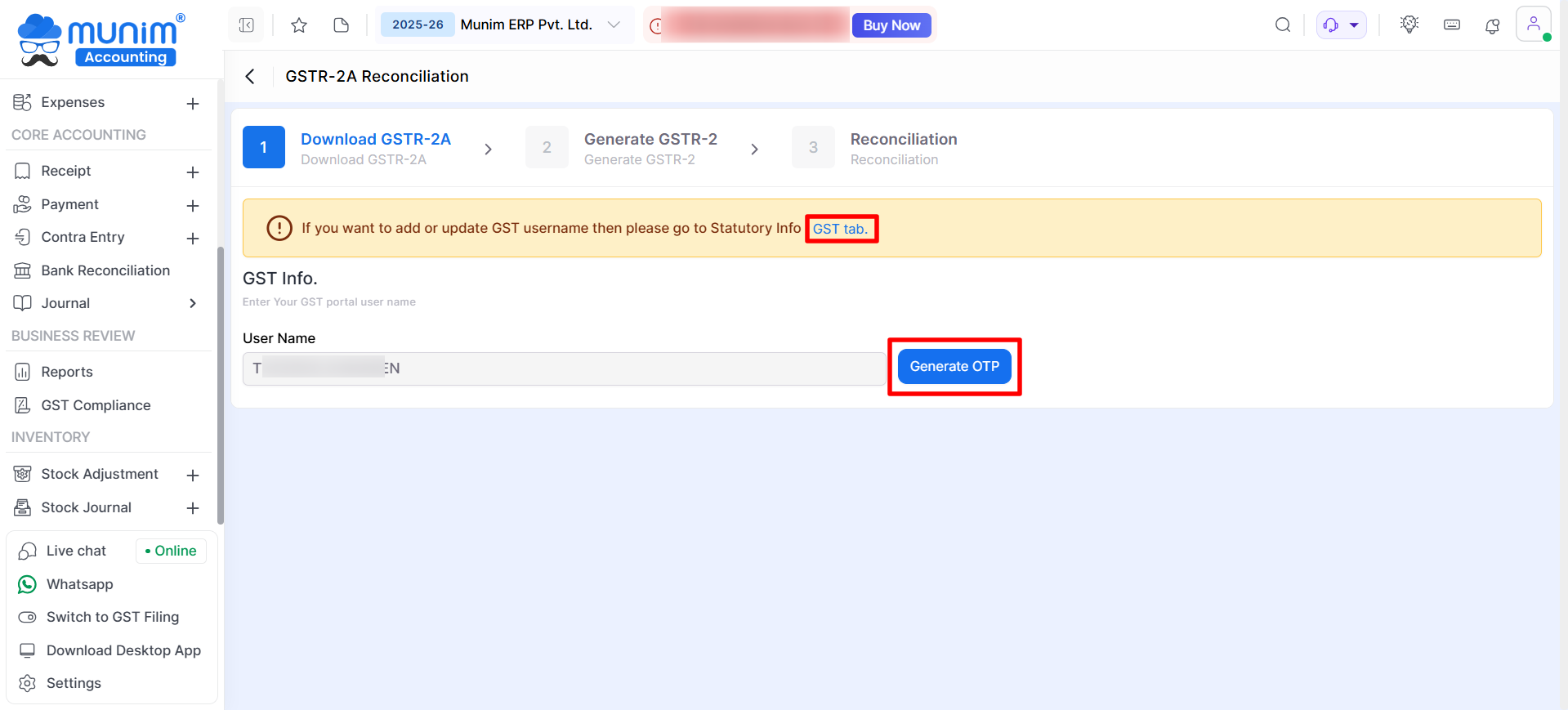Click the document icon beside the star
This screenshot has height=710, width=1568.
pyautogui.click(x=342, y=25)
